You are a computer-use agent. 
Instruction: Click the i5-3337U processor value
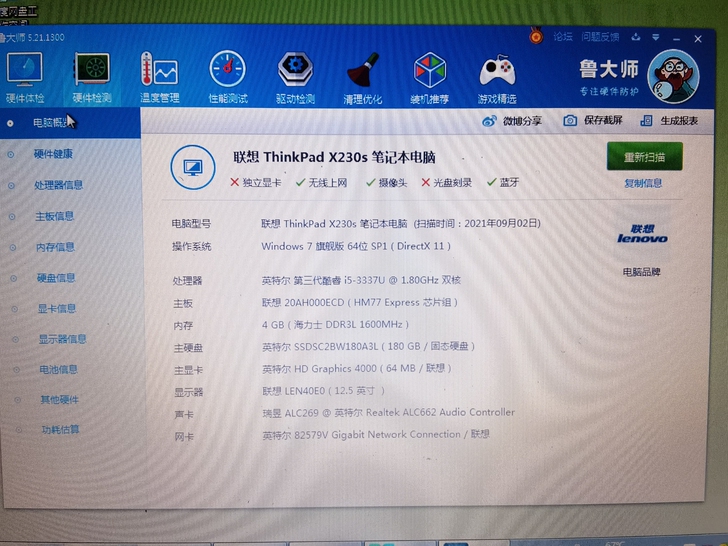[361, 280]
